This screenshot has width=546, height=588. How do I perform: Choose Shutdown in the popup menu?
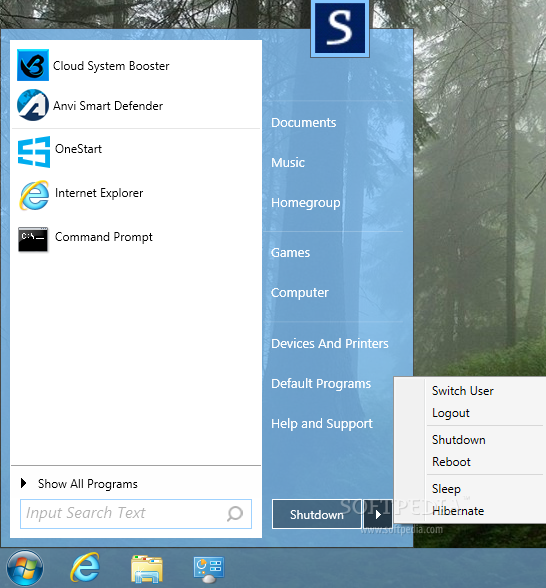tap(459, 440)
